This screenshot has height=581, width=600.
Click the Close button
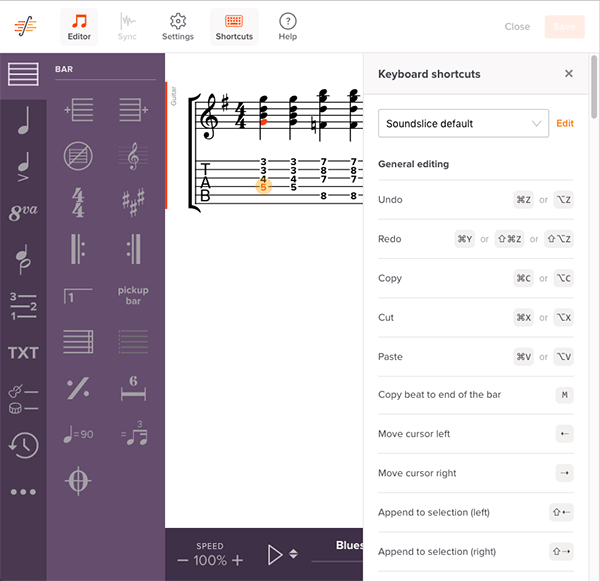pos(517,26)
